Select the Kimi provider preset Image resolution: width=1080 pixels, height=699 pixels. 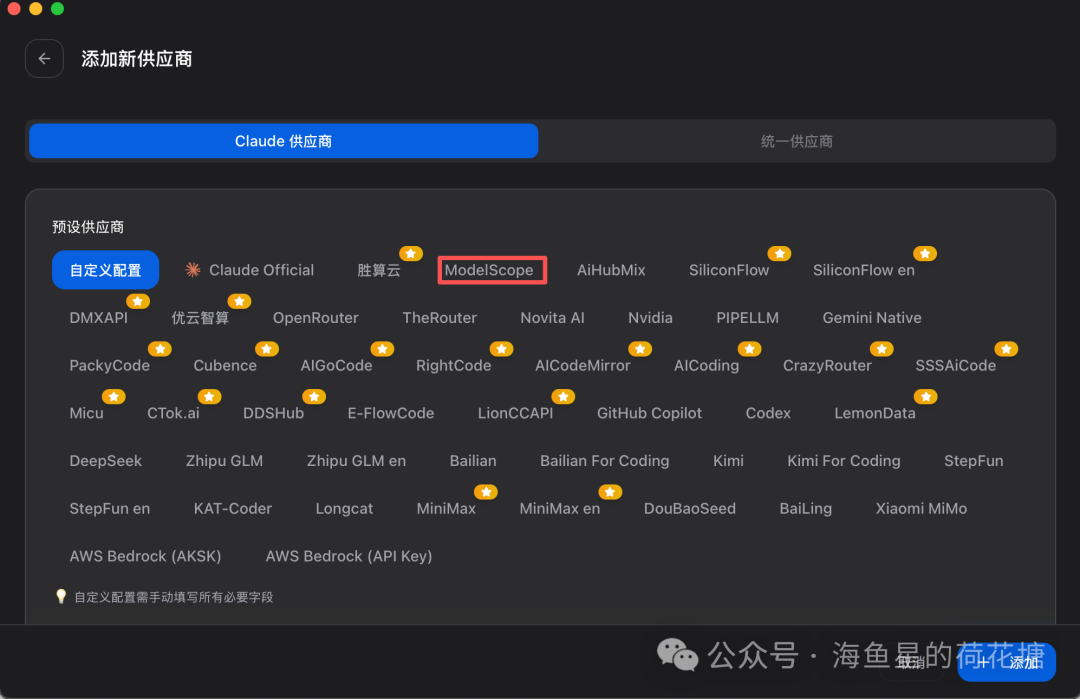(x=728, y=461)
